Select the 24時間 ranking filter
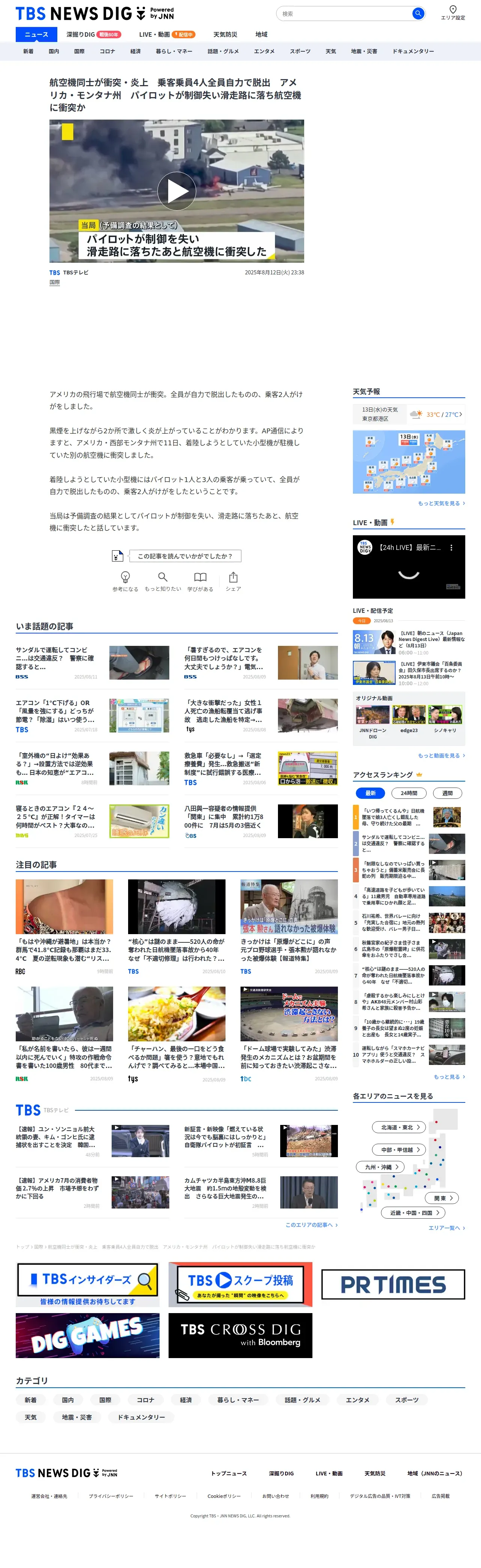 [409, 792]
